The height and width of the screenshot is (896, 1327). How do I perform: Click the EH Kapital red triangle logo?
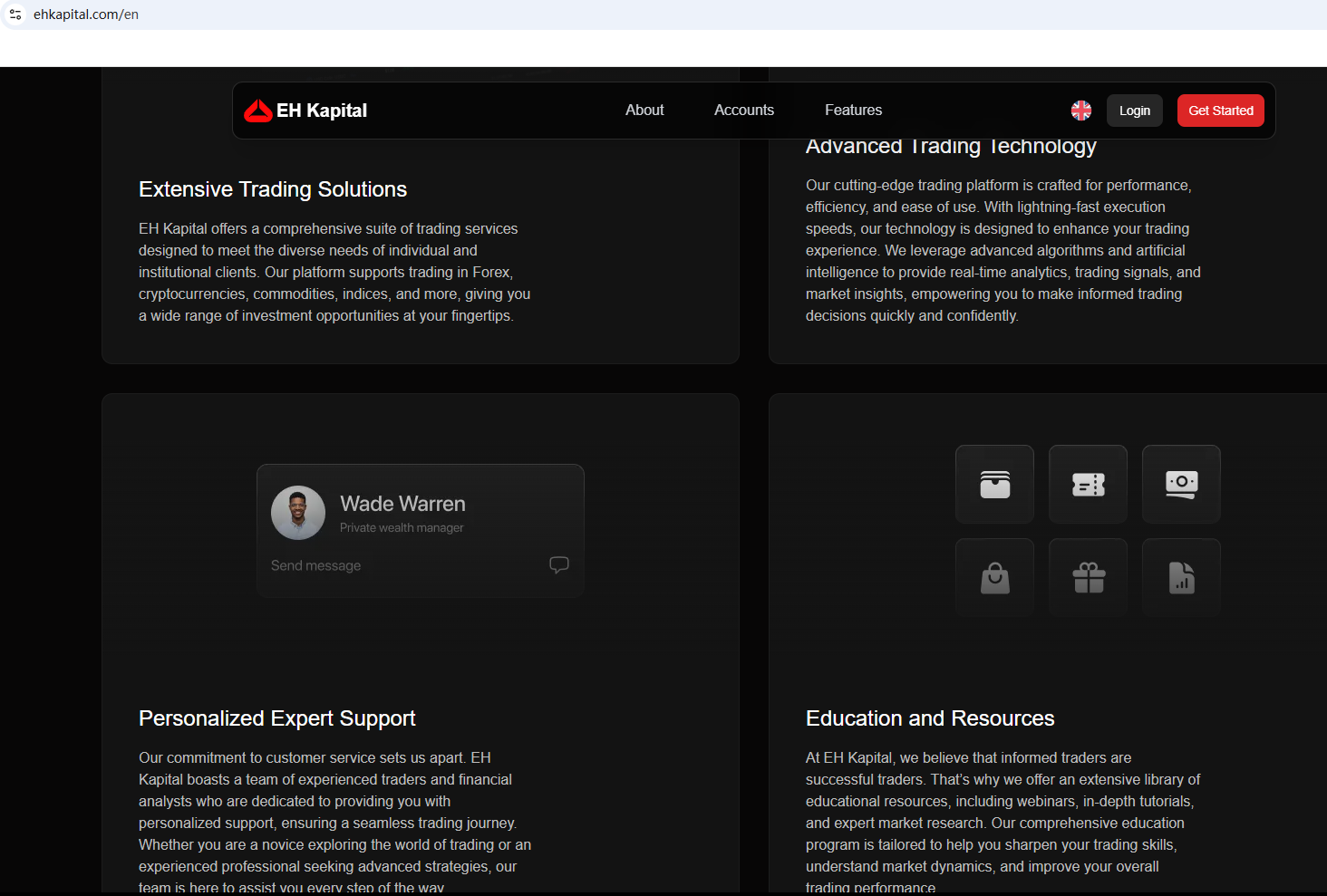258,111
